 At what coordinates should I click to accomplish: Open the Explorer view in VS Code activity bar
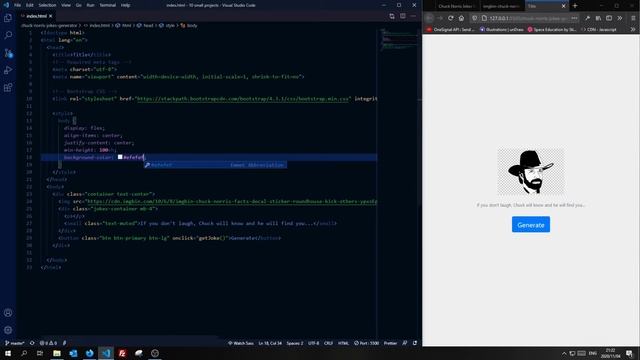[8, 18]
